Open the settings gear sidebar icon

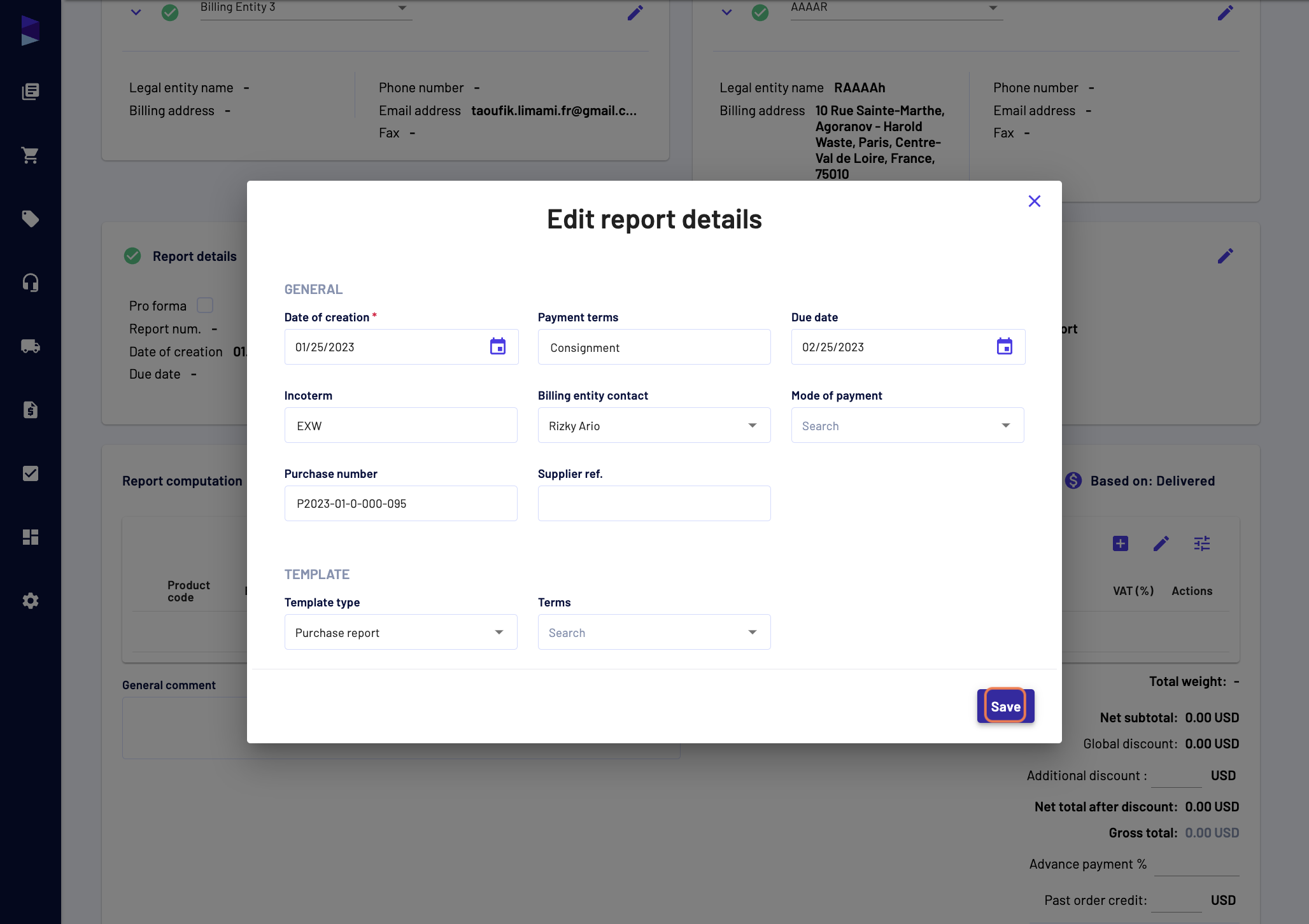click(x=30, y=601)
